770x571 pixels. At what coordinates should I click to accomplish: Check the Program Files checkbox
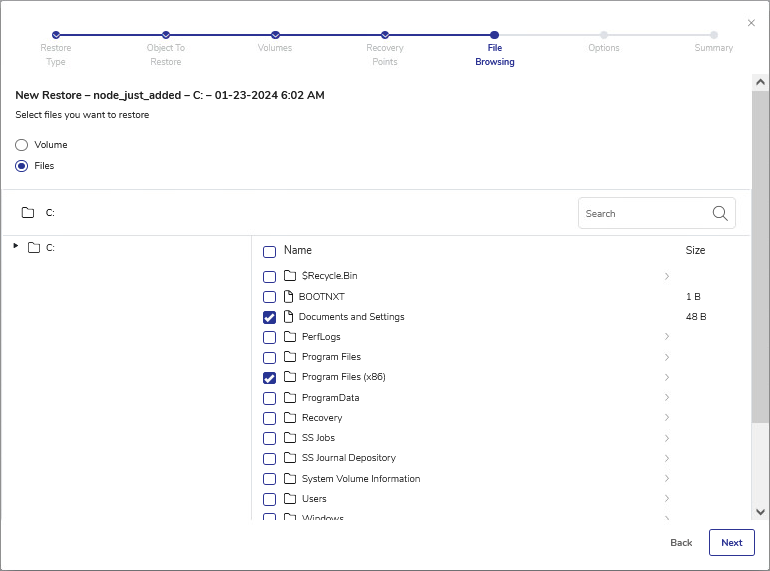click(269, 358)
